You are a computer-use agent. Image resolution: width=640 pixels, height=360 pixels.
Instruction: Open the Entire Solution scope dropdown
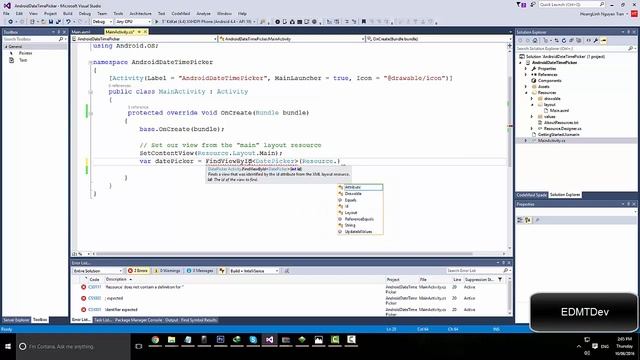pos(98,271)
